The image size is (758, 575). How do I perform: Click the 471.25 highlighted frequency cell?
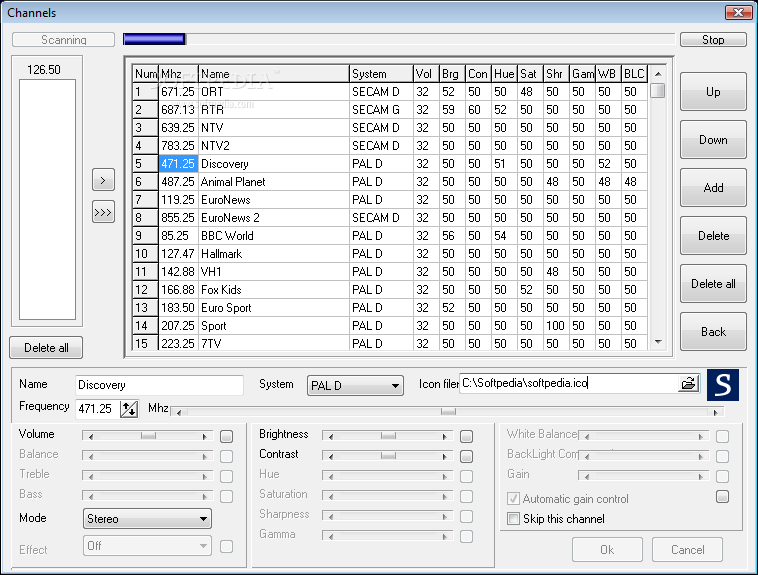coord(178,163)
